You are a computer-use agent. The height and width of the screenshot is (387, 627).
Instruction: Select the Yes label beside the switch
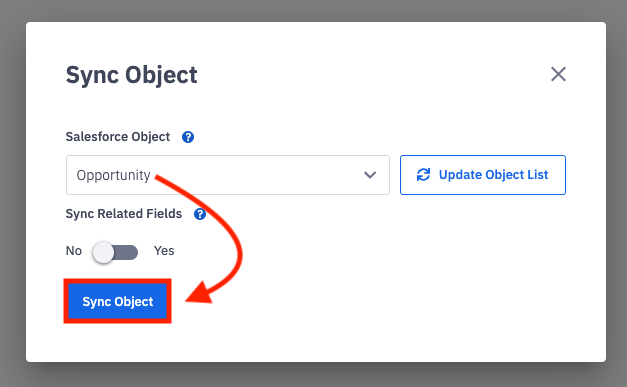tap(164, 251)
